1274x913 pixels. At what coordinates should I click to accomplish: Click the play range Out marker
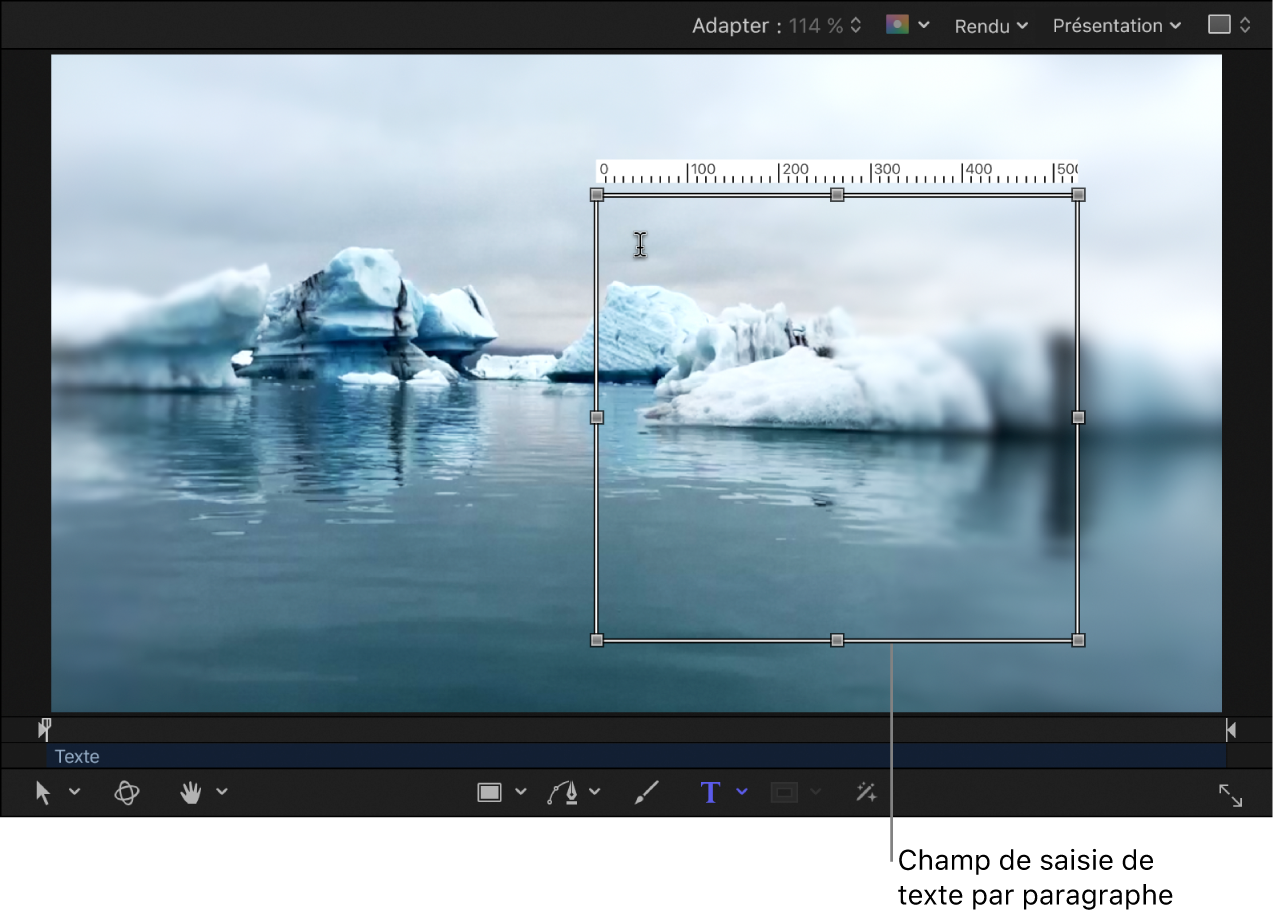click(1230, 730)
